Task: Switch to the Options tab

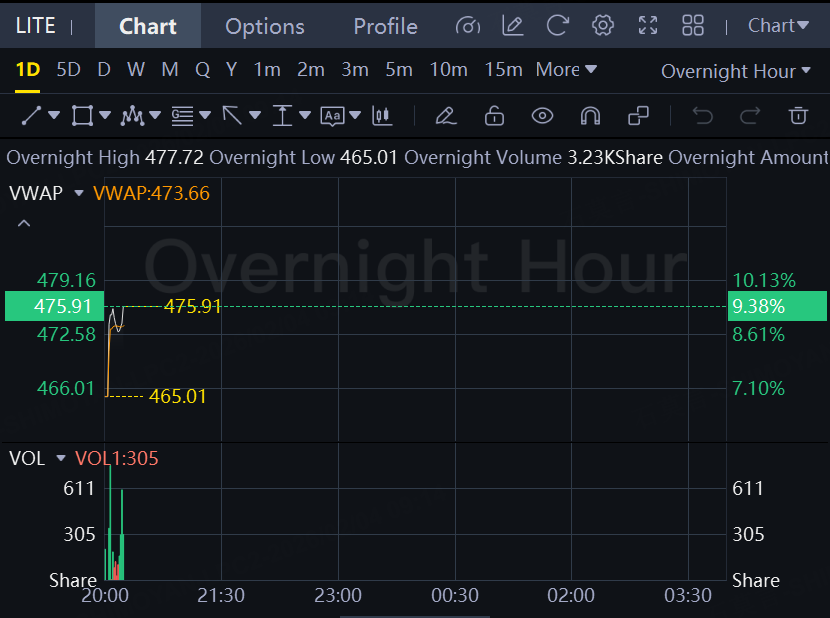Action: 265,26
